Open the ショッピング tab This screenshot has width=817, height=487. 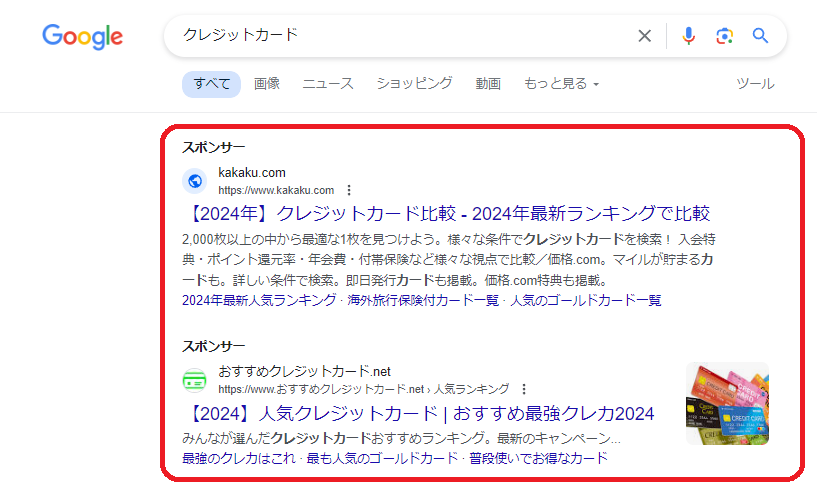click(x=415, y=83)
